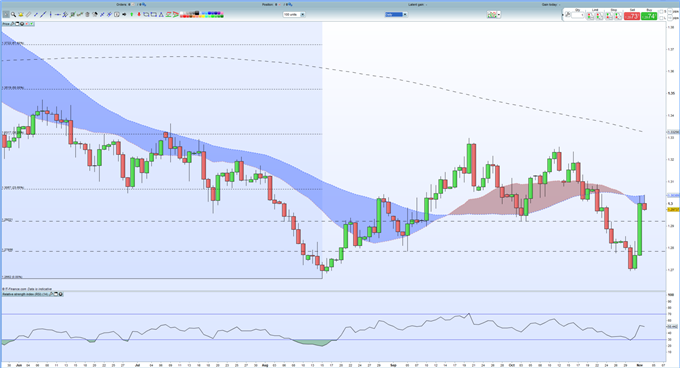Pick the black color swatch
The height and width of the screenshot is (368, 680).
[197, 13]
